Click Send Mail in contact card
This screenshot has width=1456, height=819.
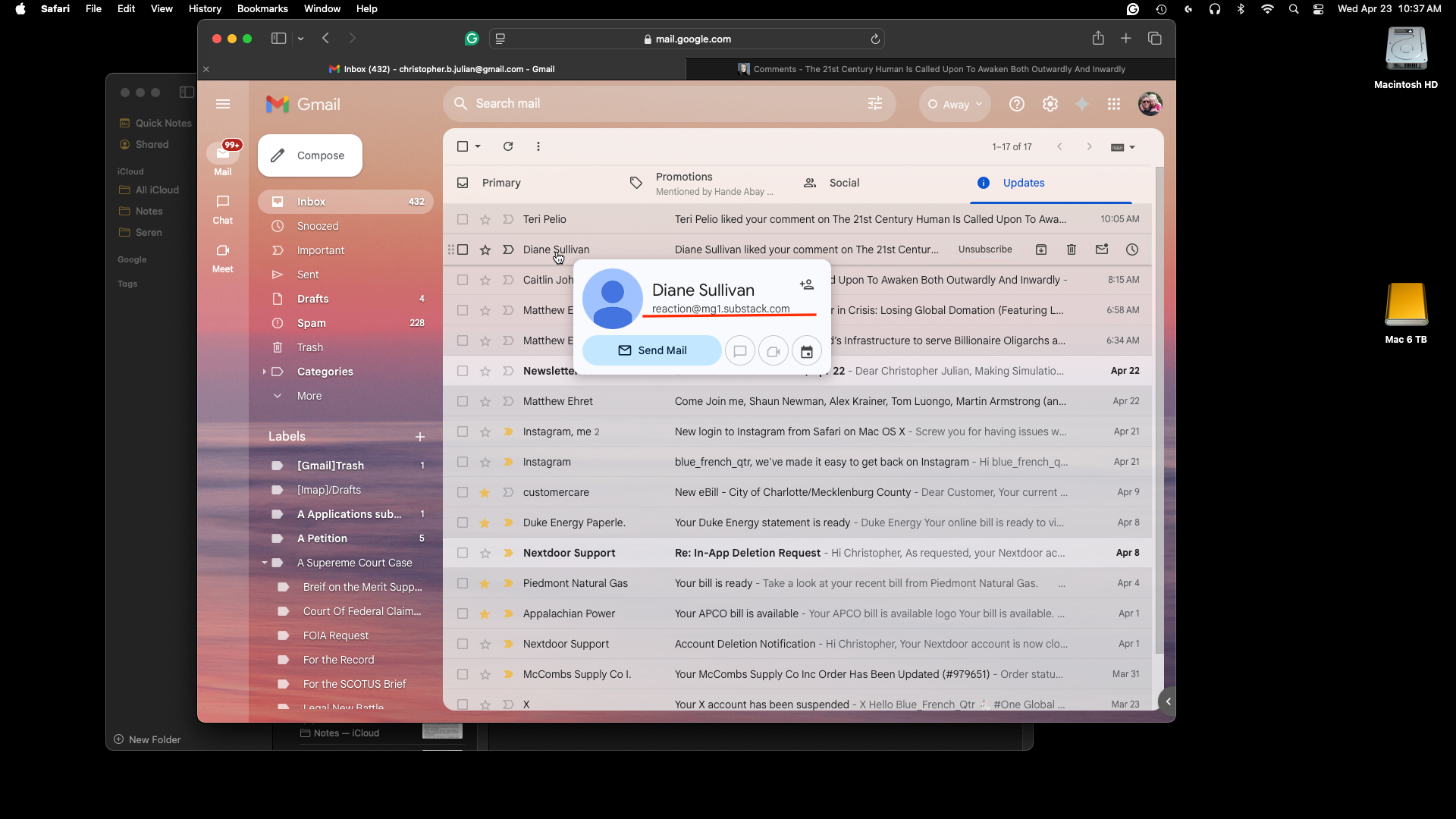(x=651, y=350)
